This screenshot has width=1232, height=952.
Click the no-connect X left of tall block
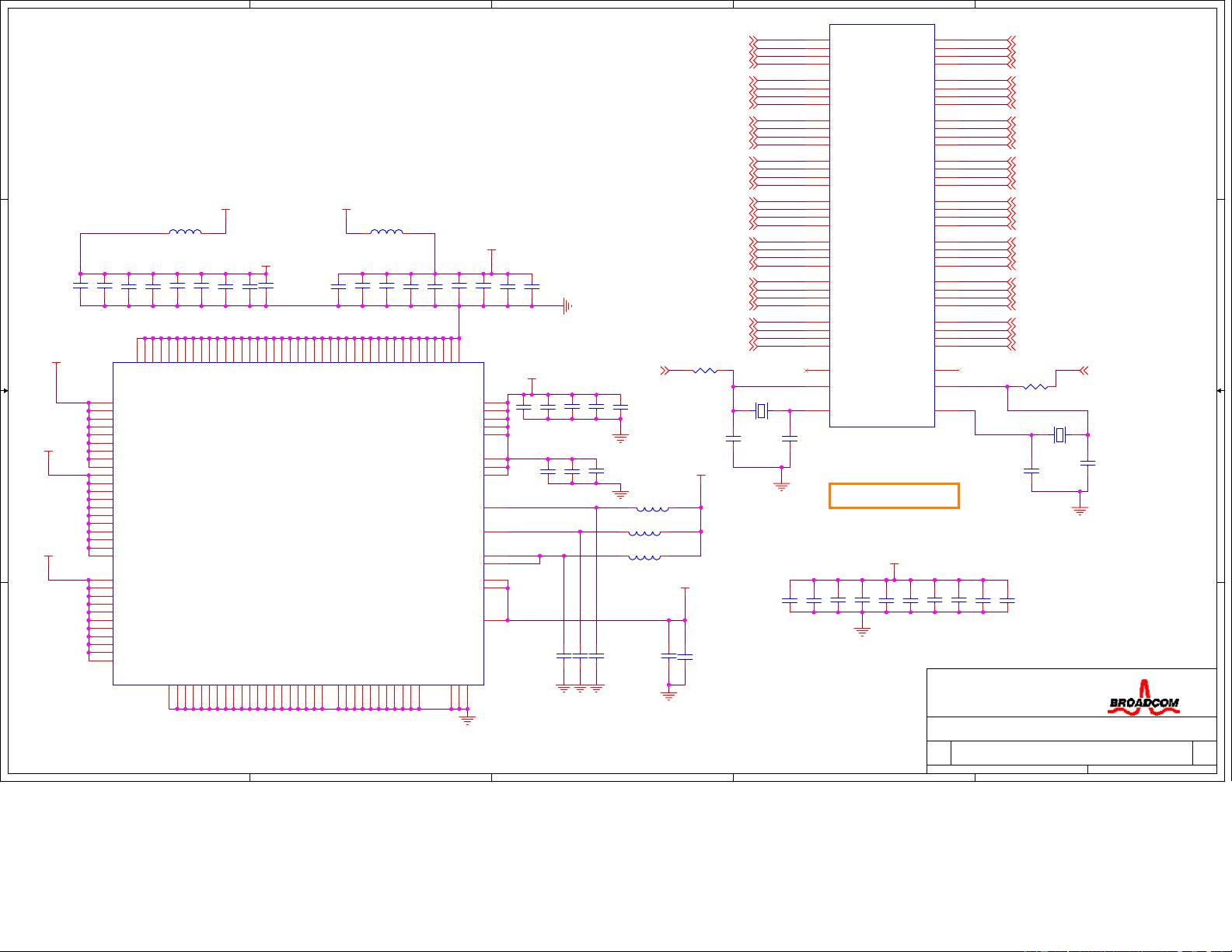click(806, 371)
